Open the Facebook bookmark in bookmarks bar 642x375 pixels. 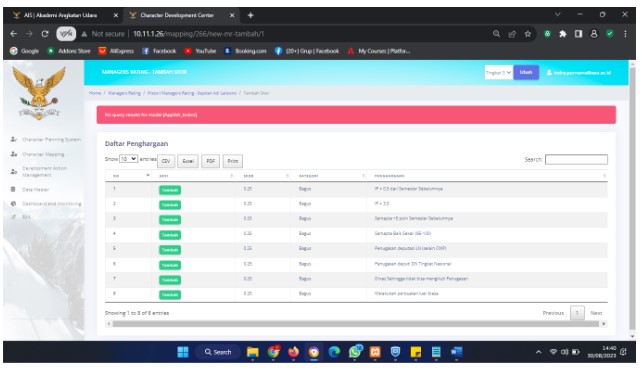click(159, 51)
